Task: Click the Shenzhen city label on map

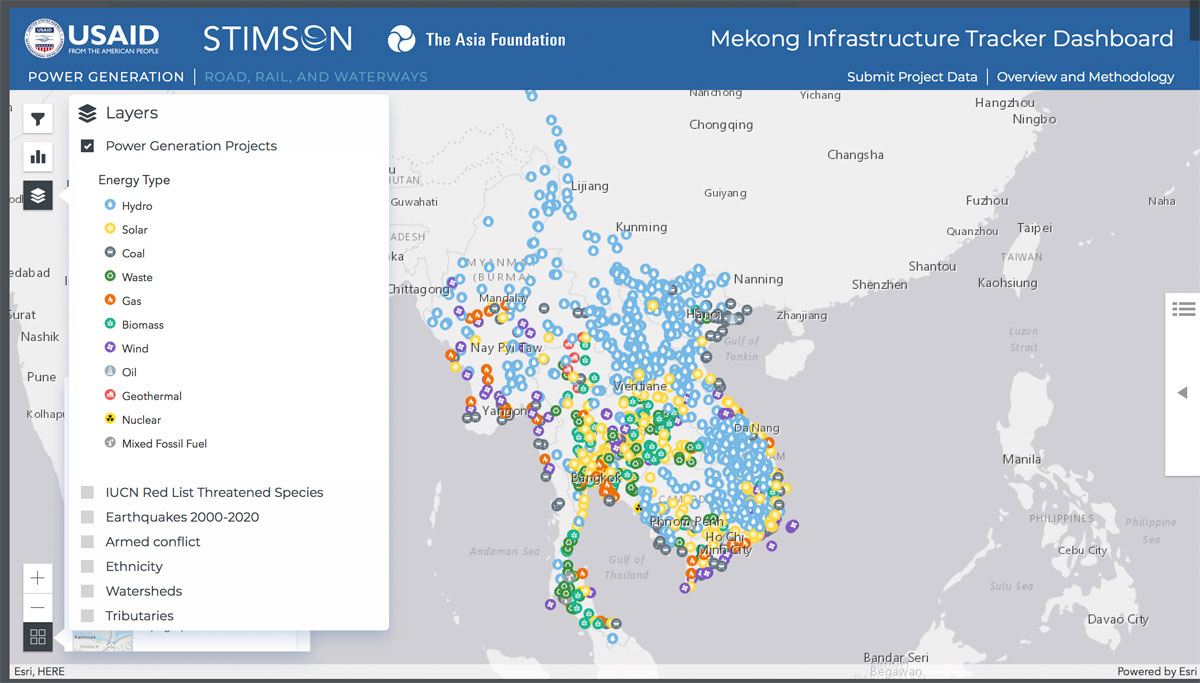Action: (x=879, y=285)
